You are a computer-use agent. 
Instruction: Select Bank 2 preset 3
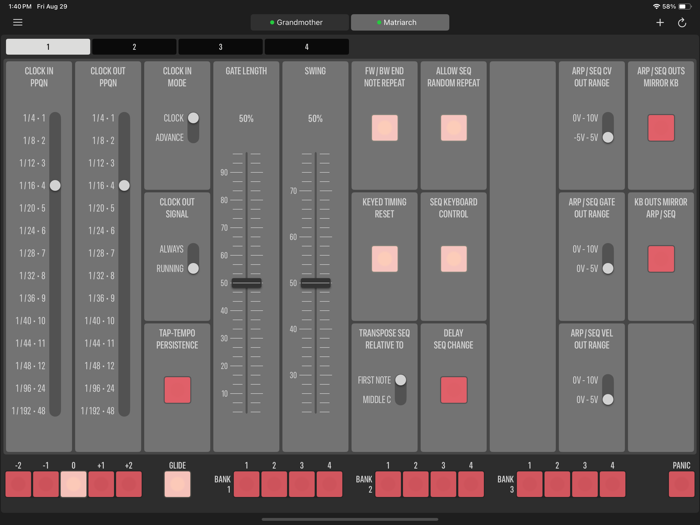point(443,484)
